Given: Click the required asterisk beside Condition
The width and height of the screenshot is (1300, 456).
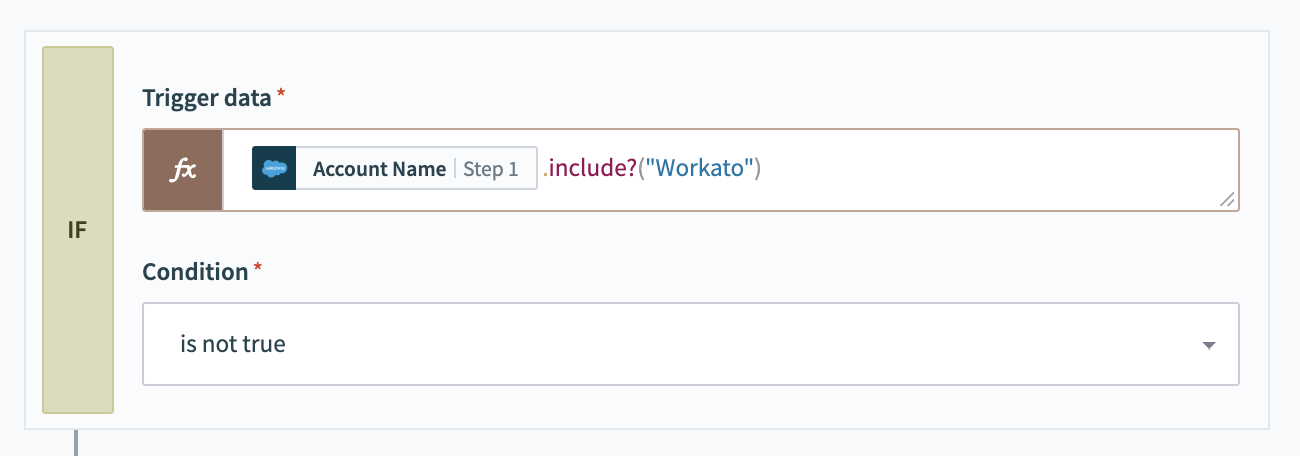Looking at the screenshot, I should (x=258, y=269).
